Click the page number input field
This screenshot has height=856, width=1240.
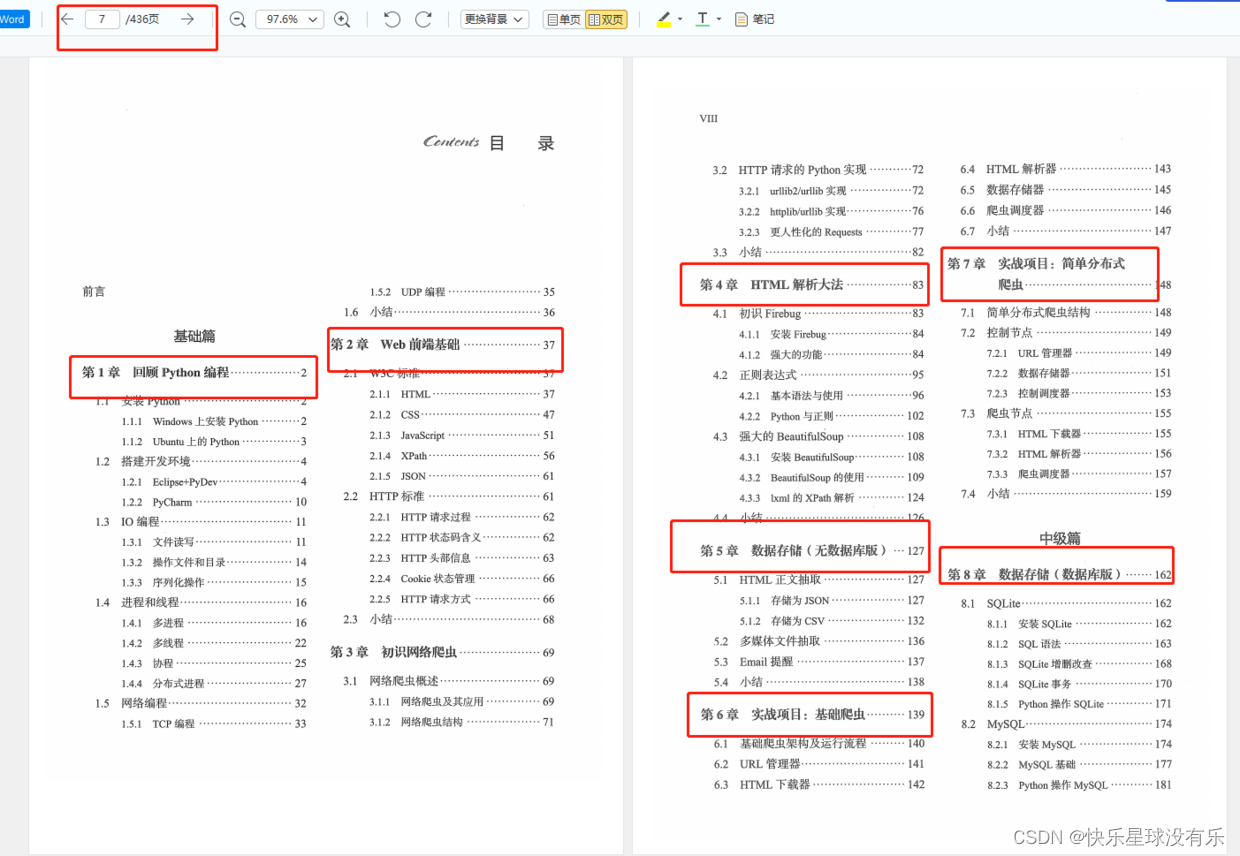coord(102,19)
